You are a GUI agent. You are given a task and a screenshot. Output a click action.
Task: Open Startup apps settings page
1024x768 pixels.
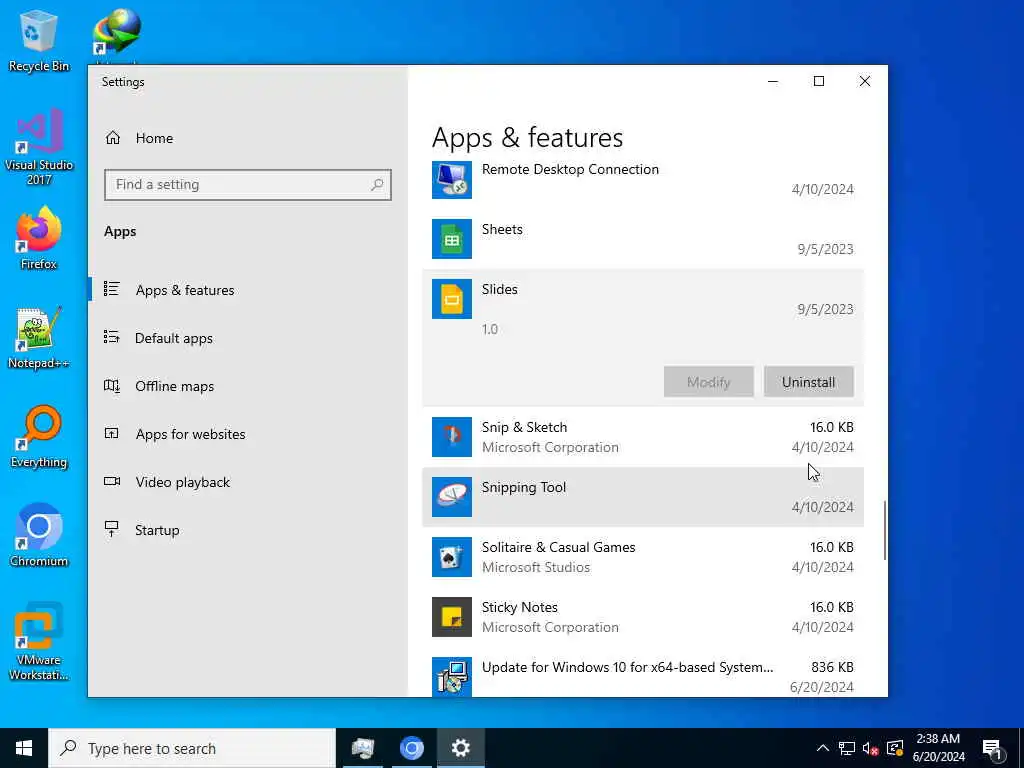pyautogui.click(x=157, y=530)
